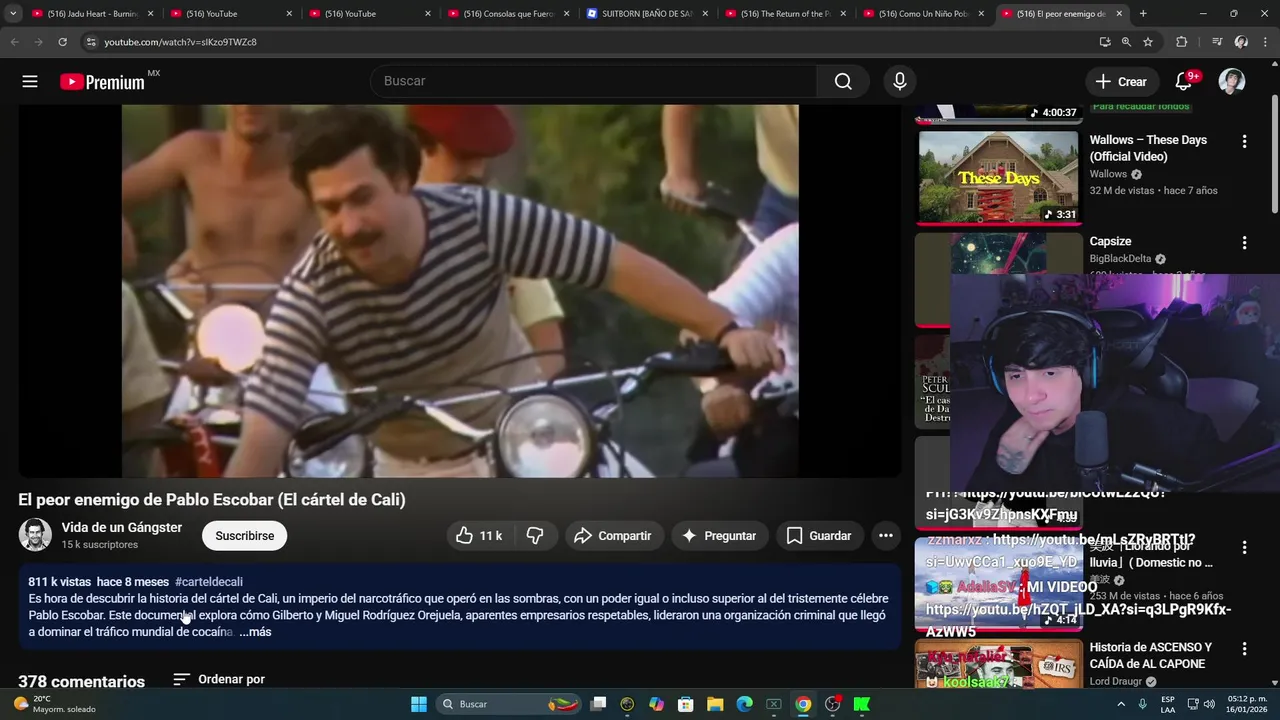Image resolution: width=1280 pixels, height=720 pixels.
Task: Open YouTube notifications bell
Action: tap(1185, 81)
